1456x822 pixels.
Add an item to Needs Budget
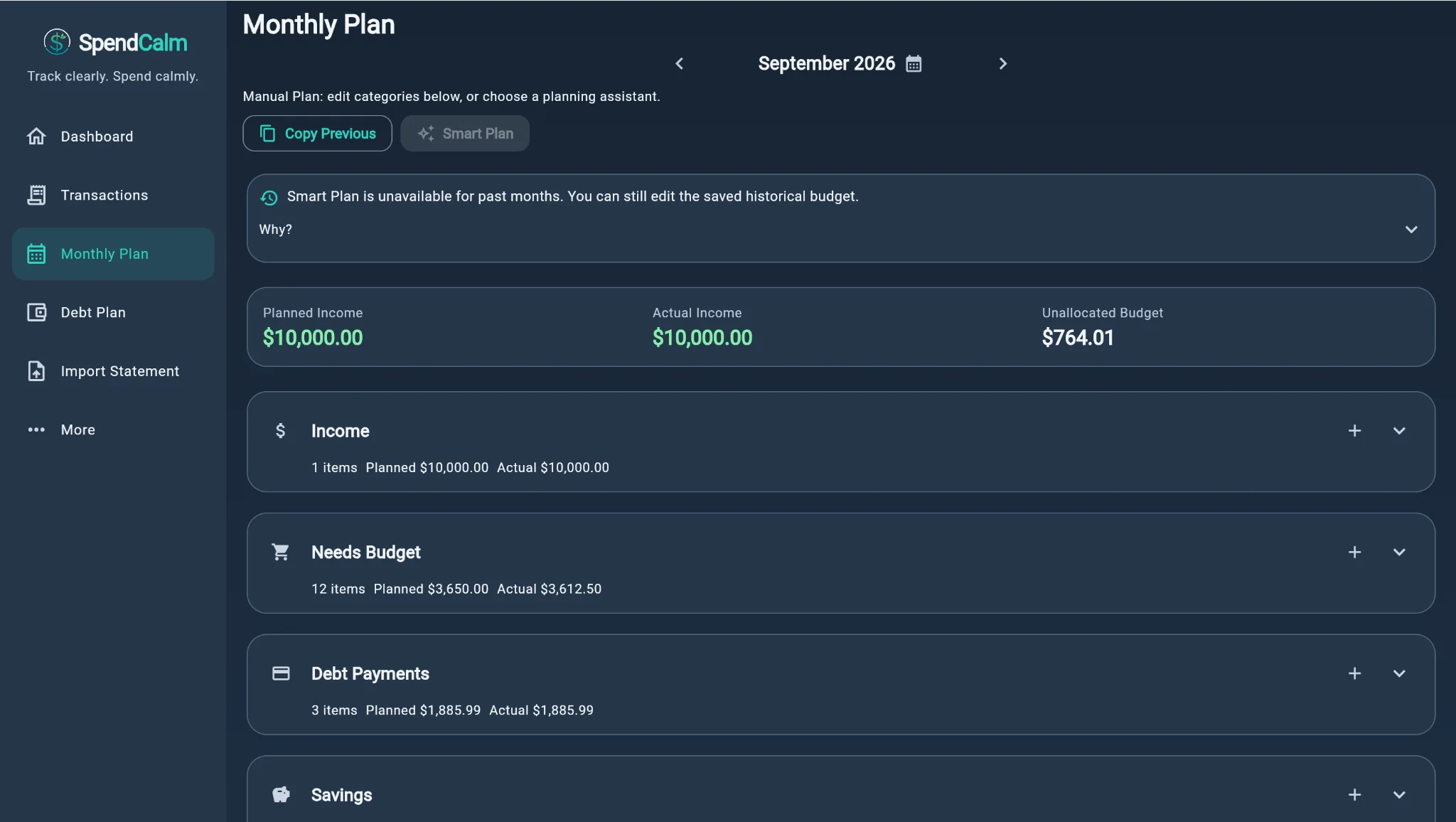[1354, 553]
